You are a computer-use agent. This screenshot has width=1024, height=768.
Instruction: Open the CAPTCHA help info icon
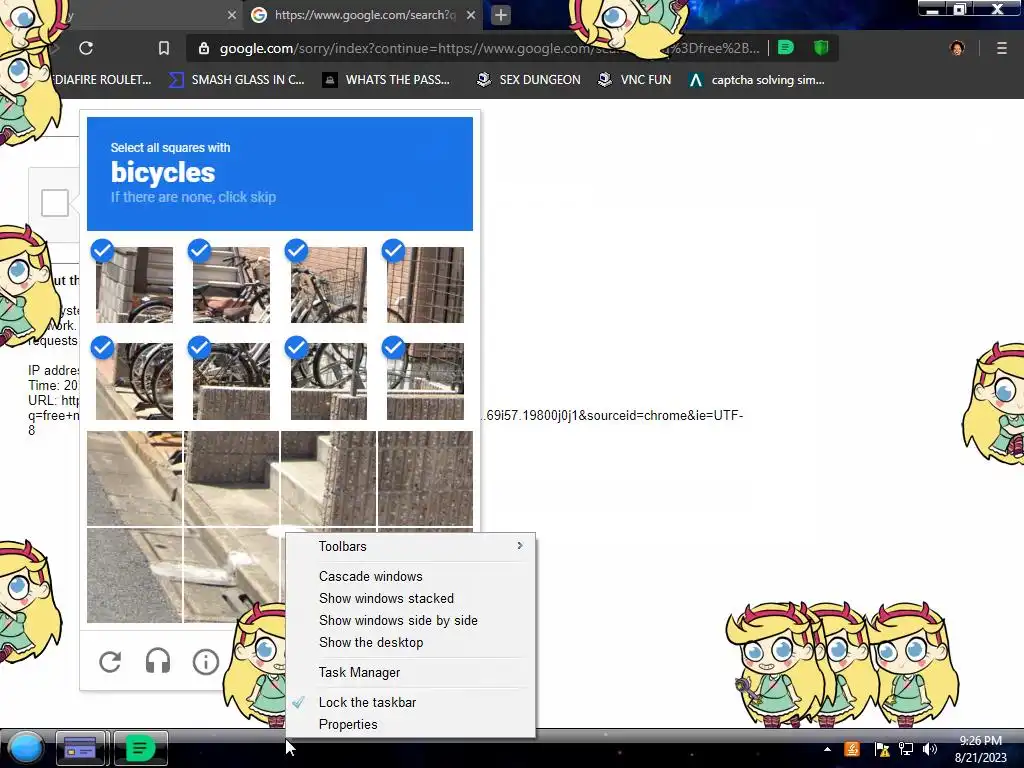(x=206, y=662)
